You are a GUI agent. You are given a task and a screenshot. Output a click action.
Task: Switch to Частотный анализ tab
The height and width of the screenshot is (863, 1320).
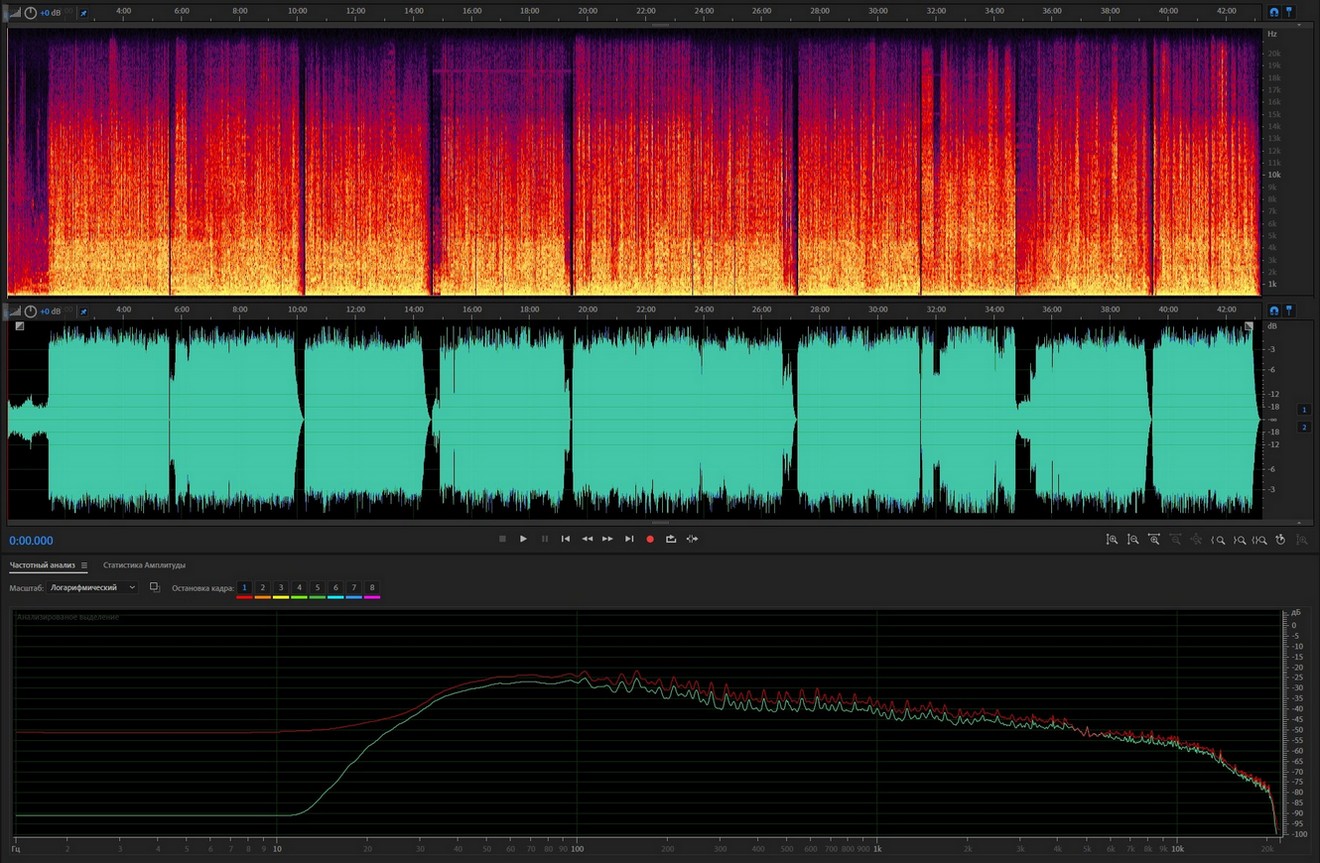pos(42,565)
